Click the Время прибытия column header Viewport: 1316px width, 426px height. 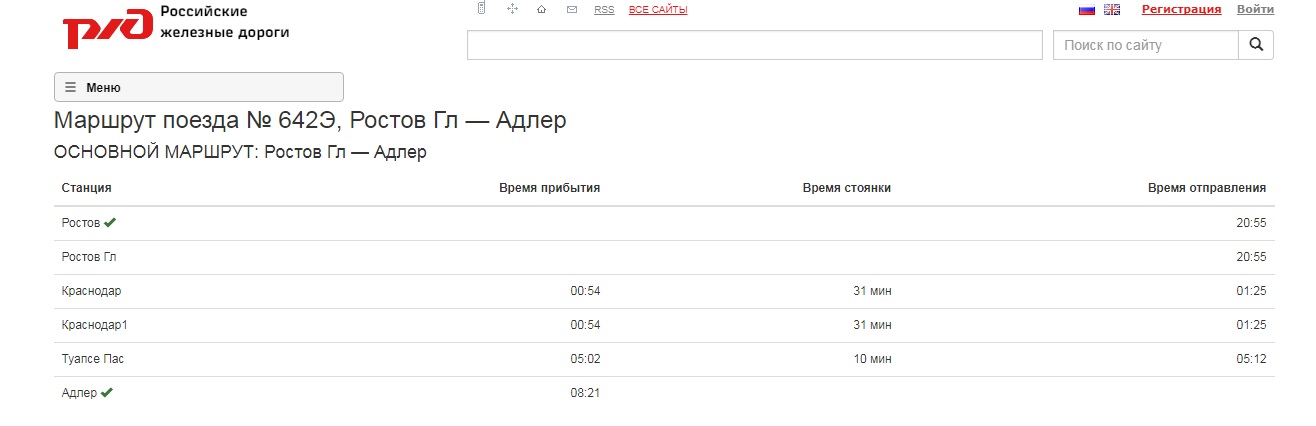(x=549, y=188)
